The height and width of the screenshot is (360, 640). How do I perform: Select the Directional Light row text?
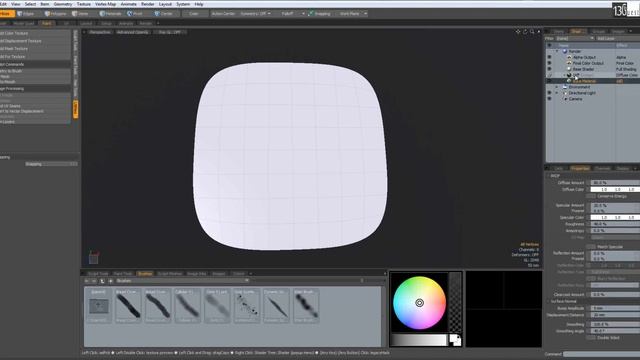point(582,93)
